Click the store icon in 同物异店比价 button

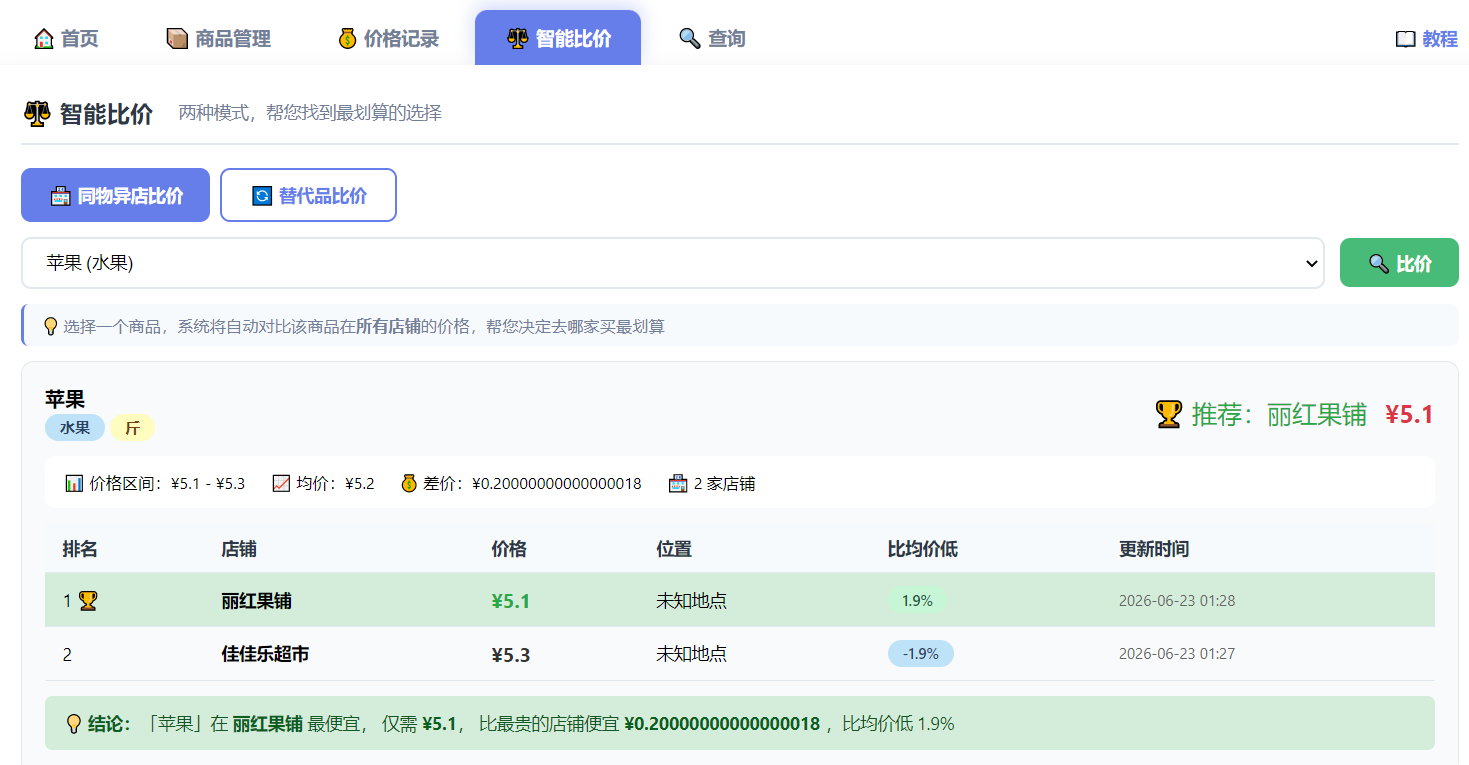61,196
